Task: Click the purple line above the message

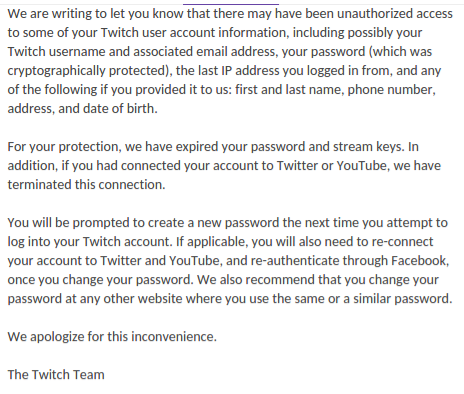Action: point(231,4)
